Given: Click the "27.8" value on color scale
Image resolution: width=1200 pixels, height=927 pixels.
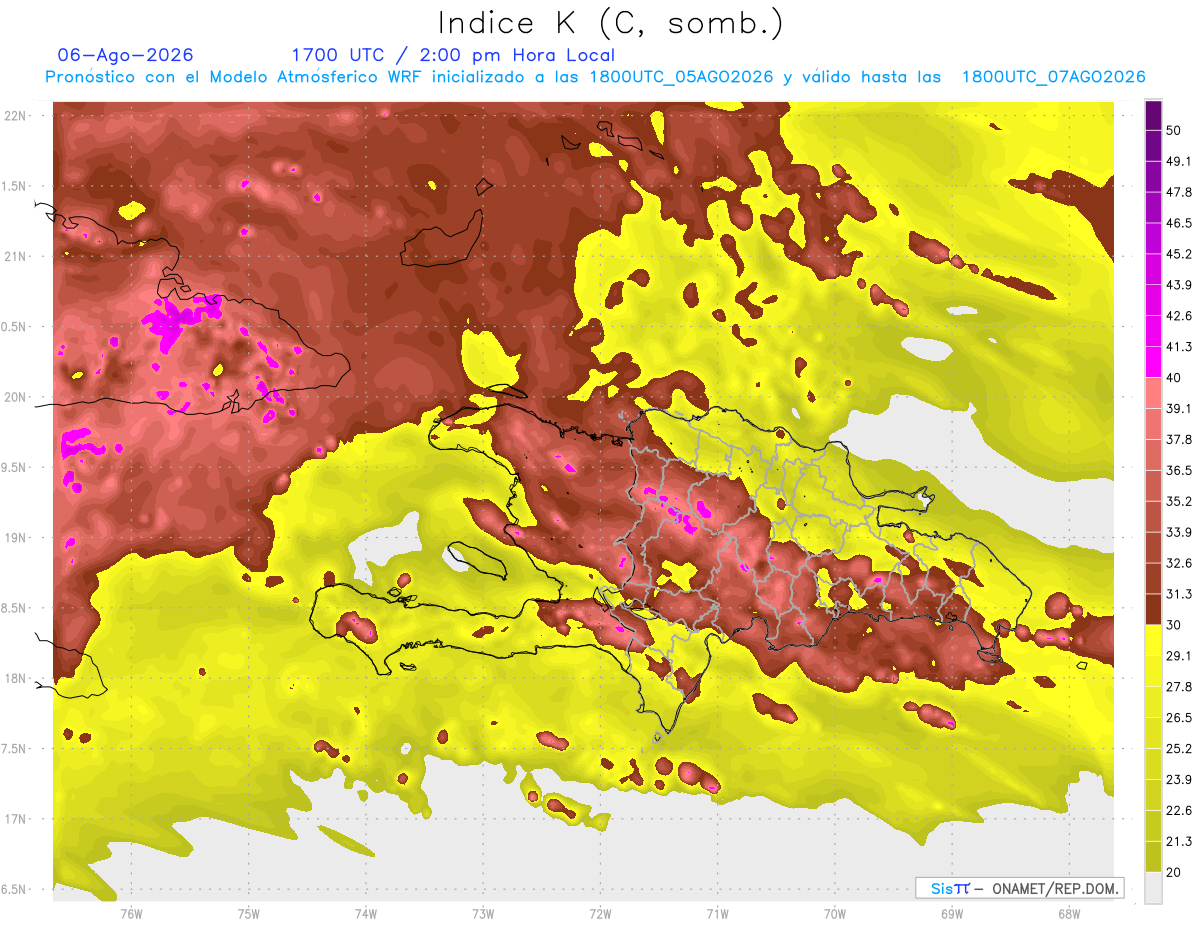Looking at the screenshot, I should [1178, 686].
